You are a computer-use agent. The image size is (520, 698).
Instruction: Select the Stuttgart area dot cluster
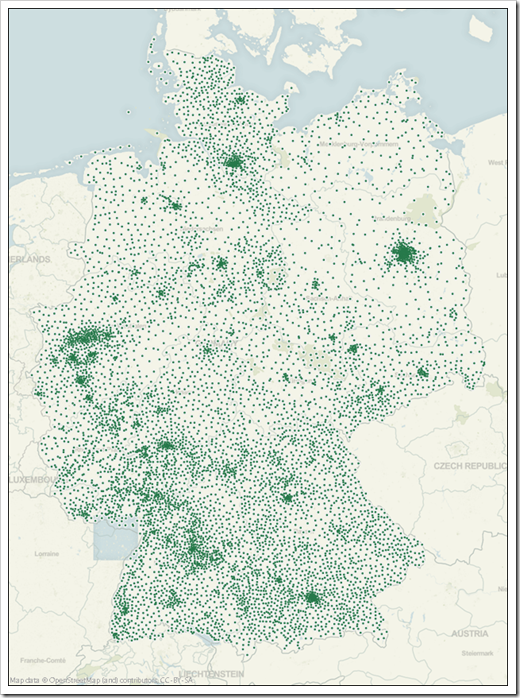click(x=195, y=549)
